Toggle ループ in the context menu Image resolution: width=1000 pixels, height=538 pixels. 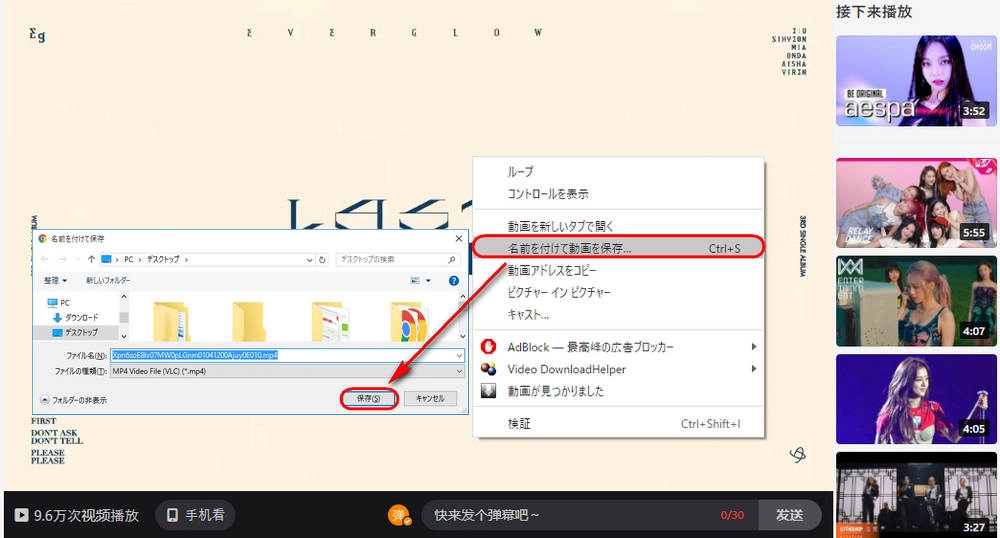[520, 172]
